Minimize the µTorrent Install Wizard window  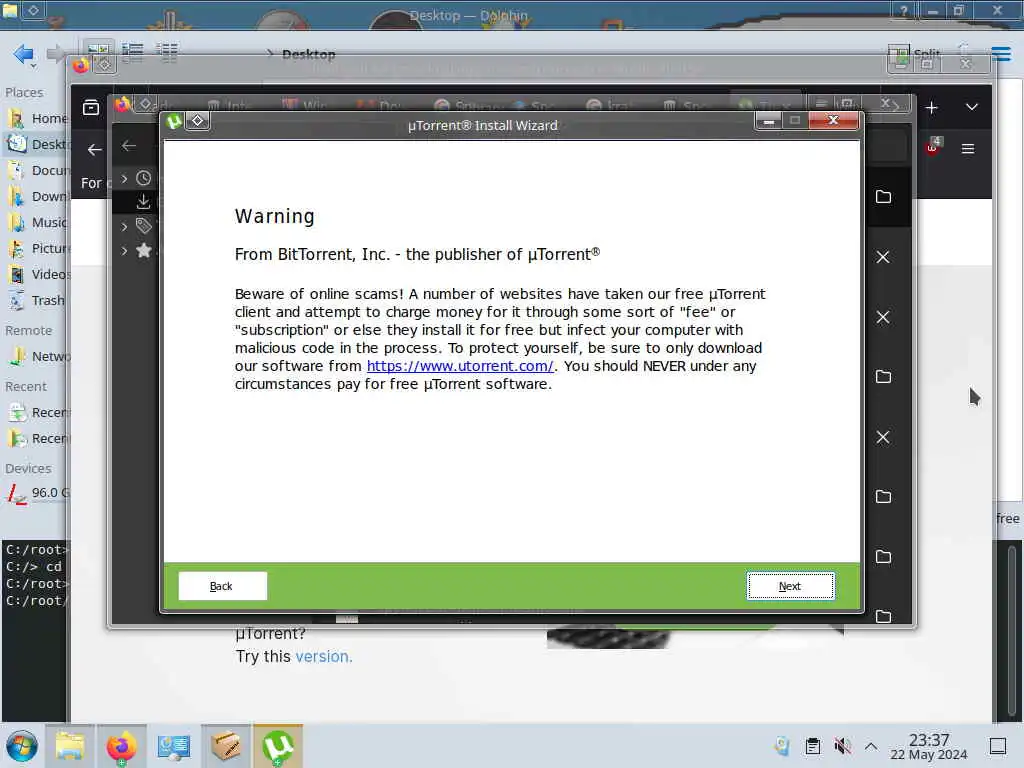(x=769, y=120)
